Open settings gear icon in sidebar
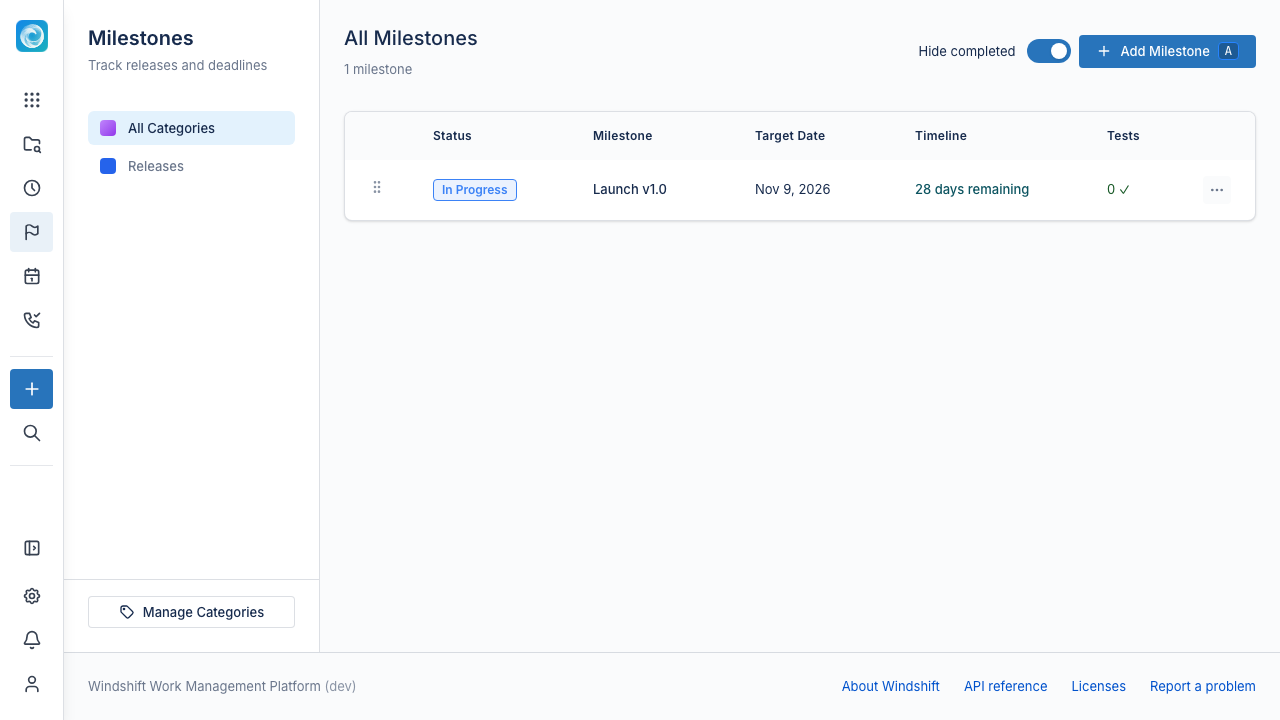This screenshot has width=1280, height=720. click(x=32, y=596)
